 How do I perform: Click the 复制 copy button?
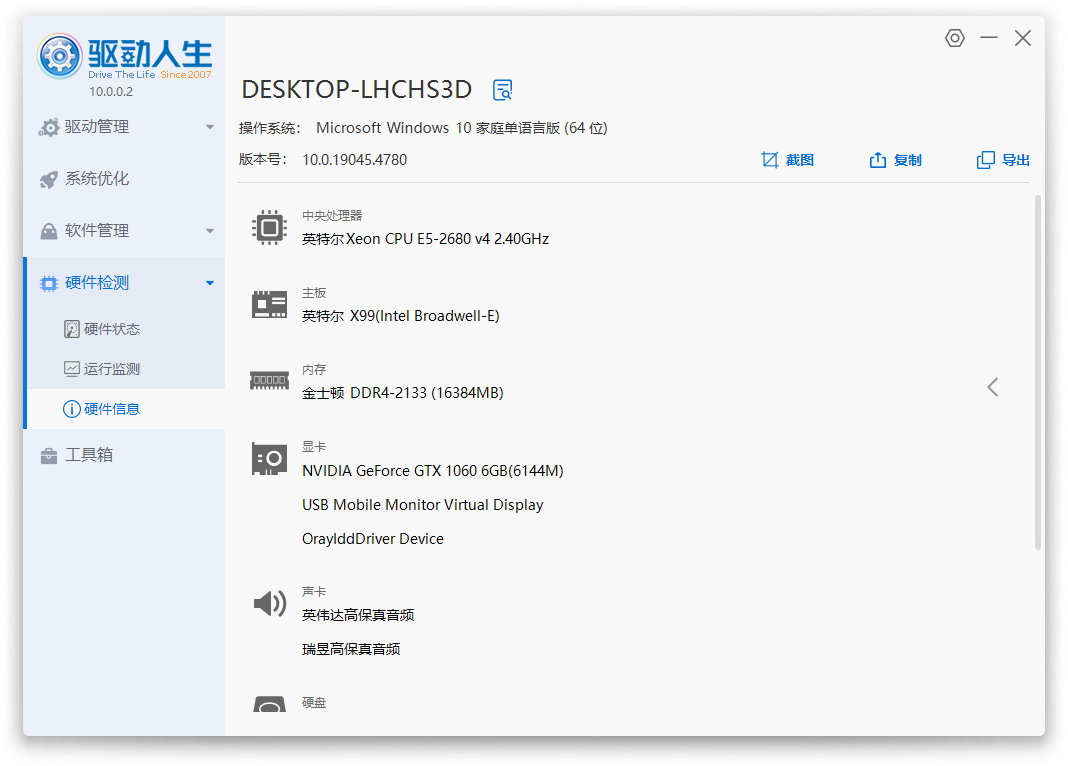click(895, 160)
